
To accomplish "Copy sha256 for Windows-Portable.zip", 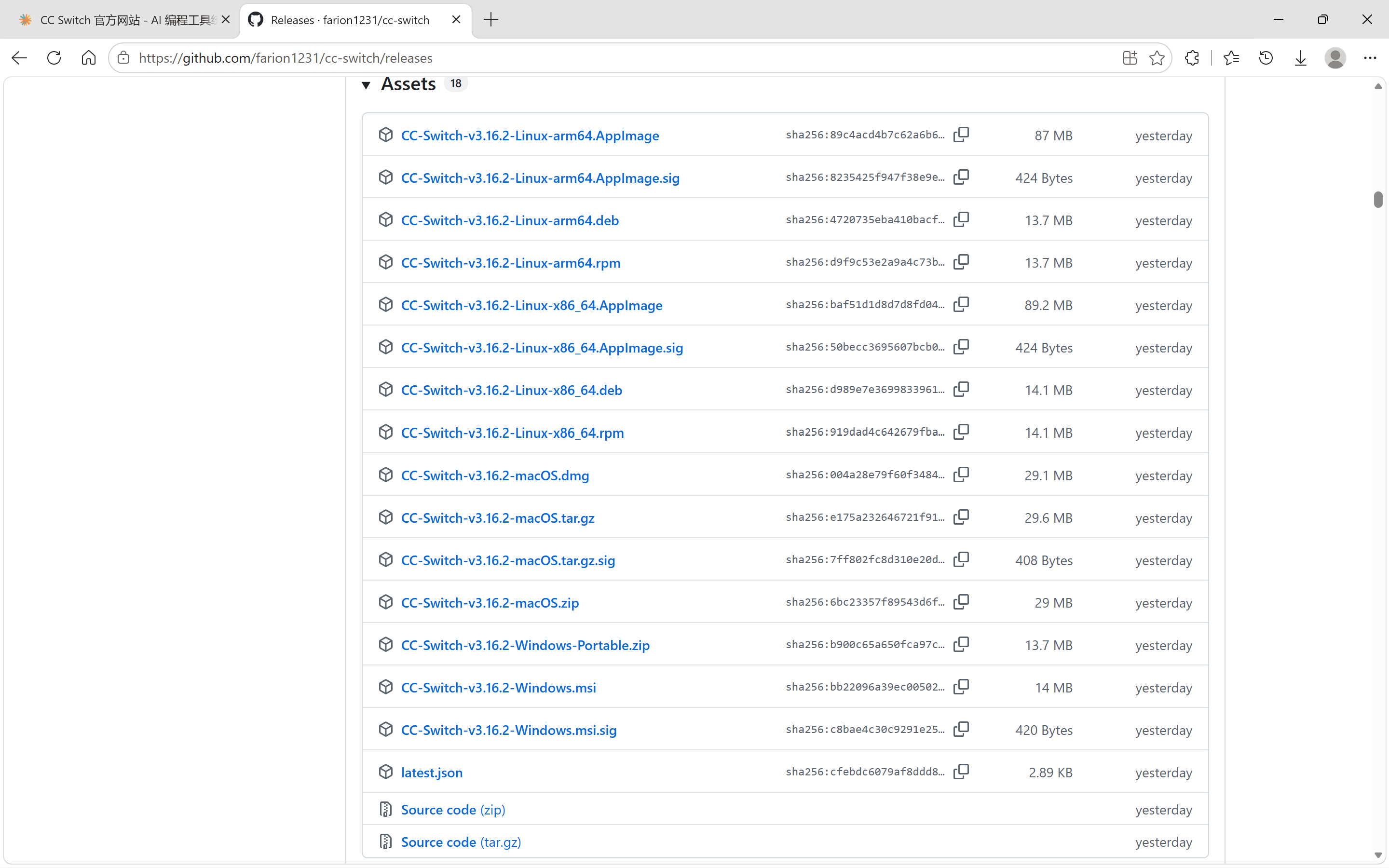I will pos(961,645).
